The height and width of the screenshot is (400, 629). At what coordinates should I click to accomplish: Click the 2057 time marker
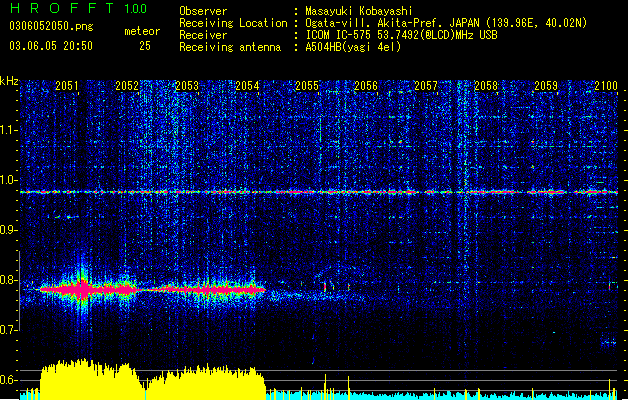point(426,85)
